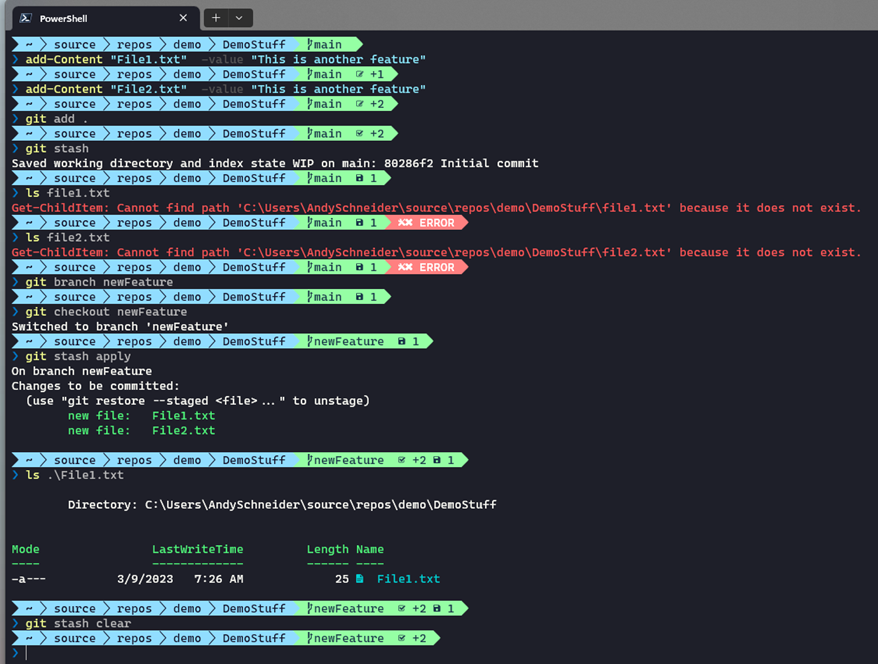Click the second red ERROR badge after ls file2.txt

tap(426, 268)
